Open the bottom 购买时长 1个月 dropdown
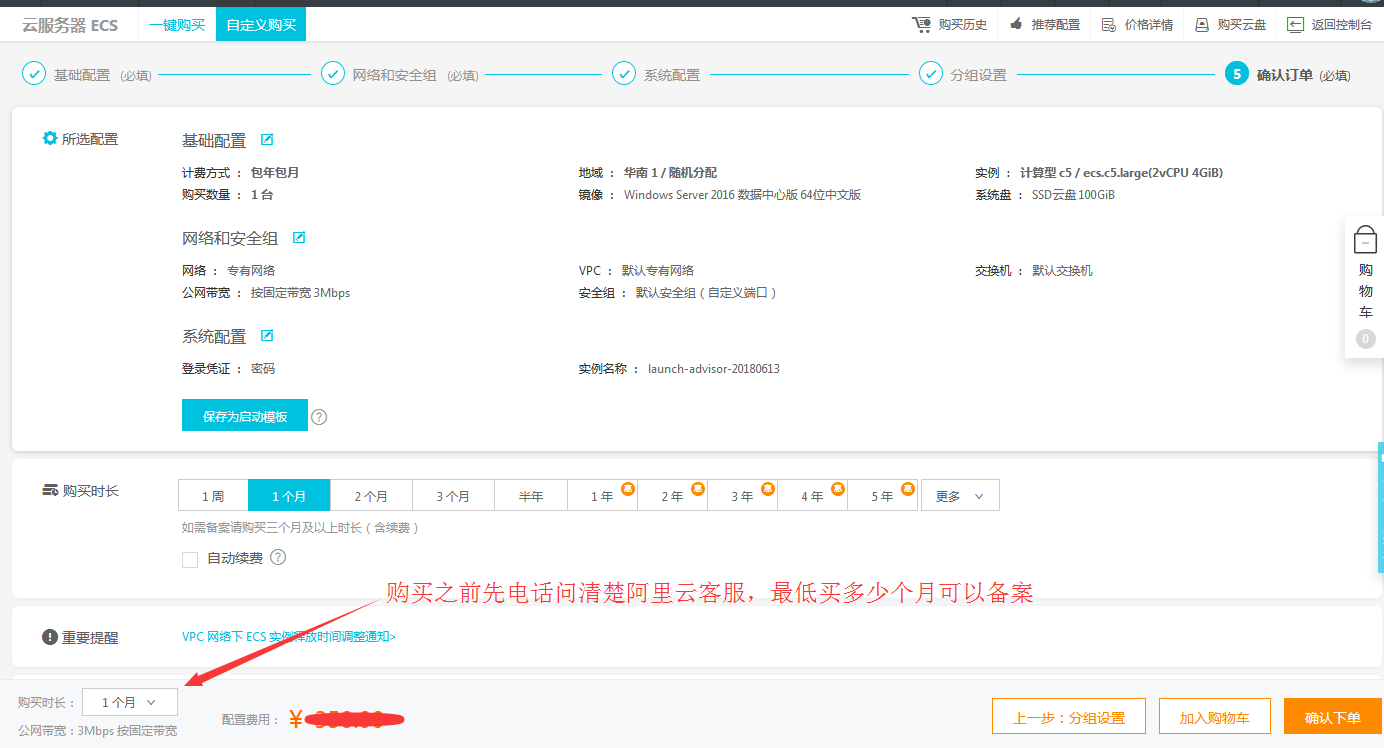 click(129, 702)
